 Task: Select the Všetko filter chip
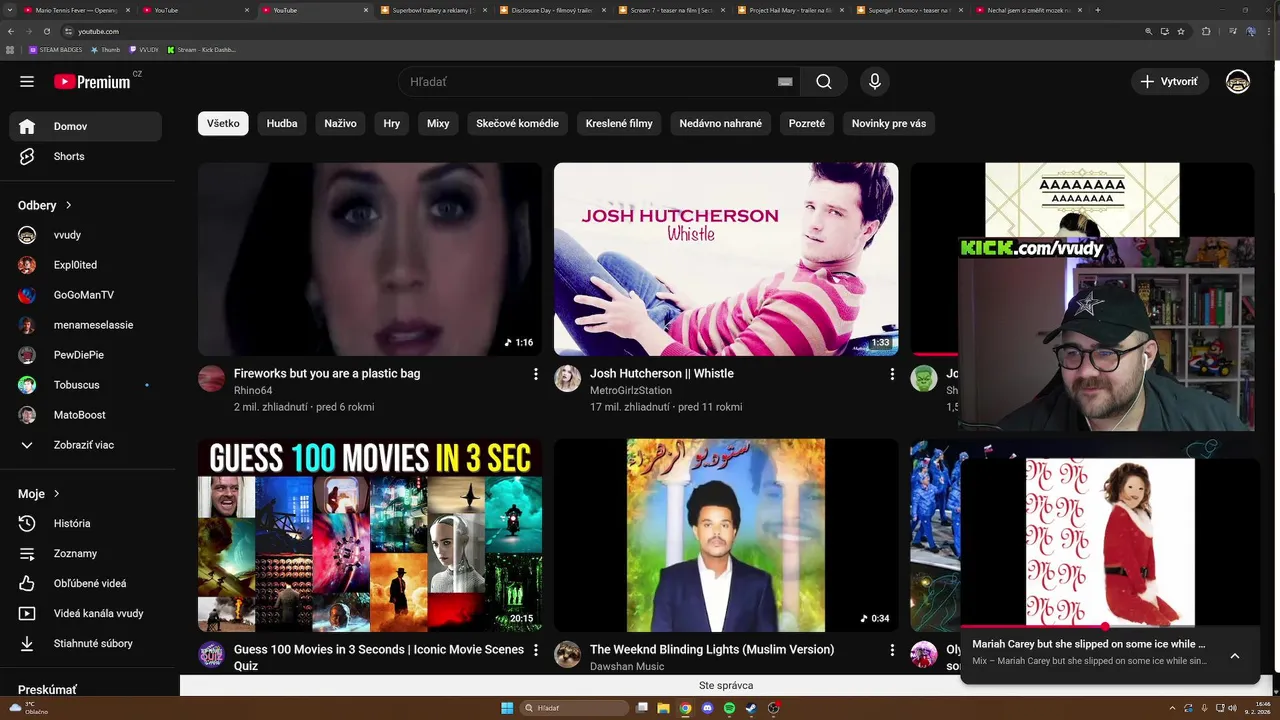click(223, 124)
